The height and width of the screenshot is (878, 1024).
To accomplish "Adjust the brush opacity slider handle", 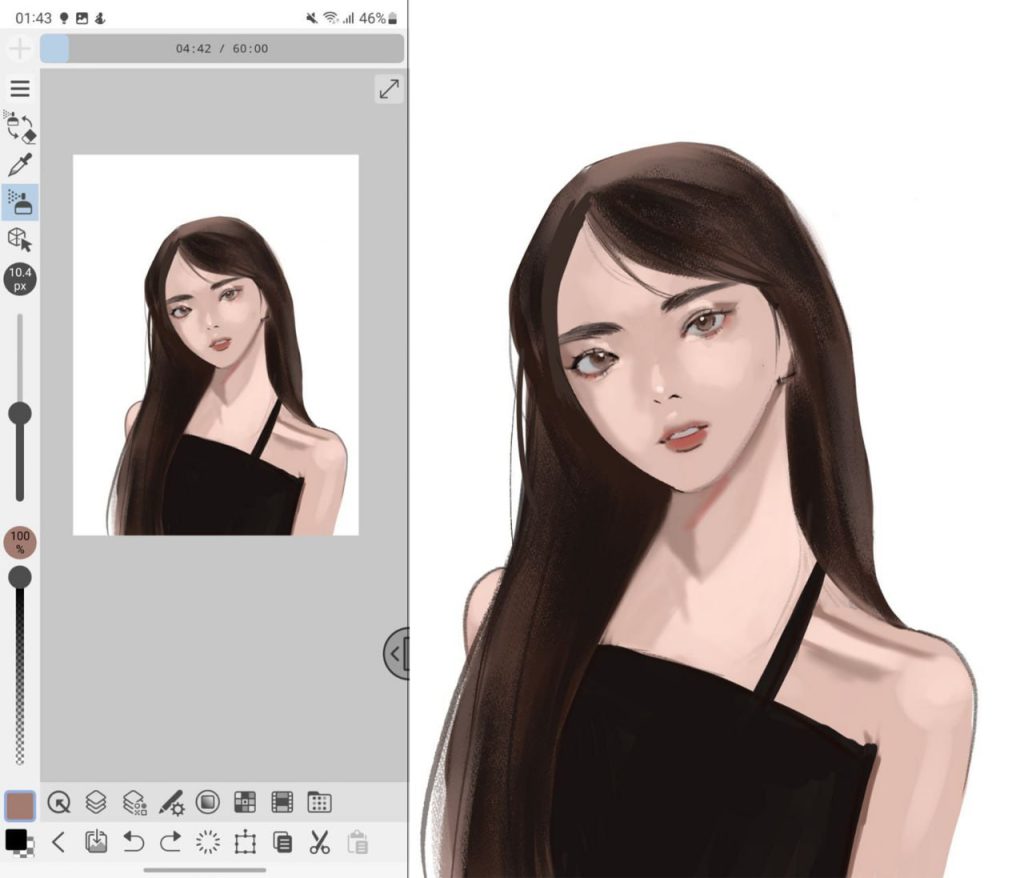I will [20, 577].
